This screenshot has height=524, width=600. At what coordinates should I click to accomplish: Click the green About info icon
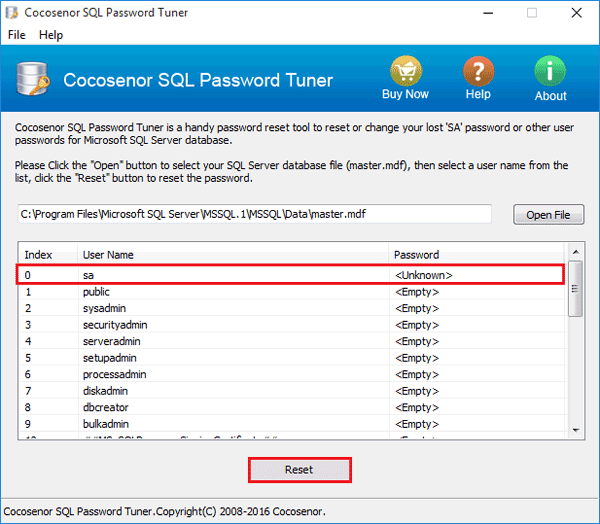[x=550, y=71]
